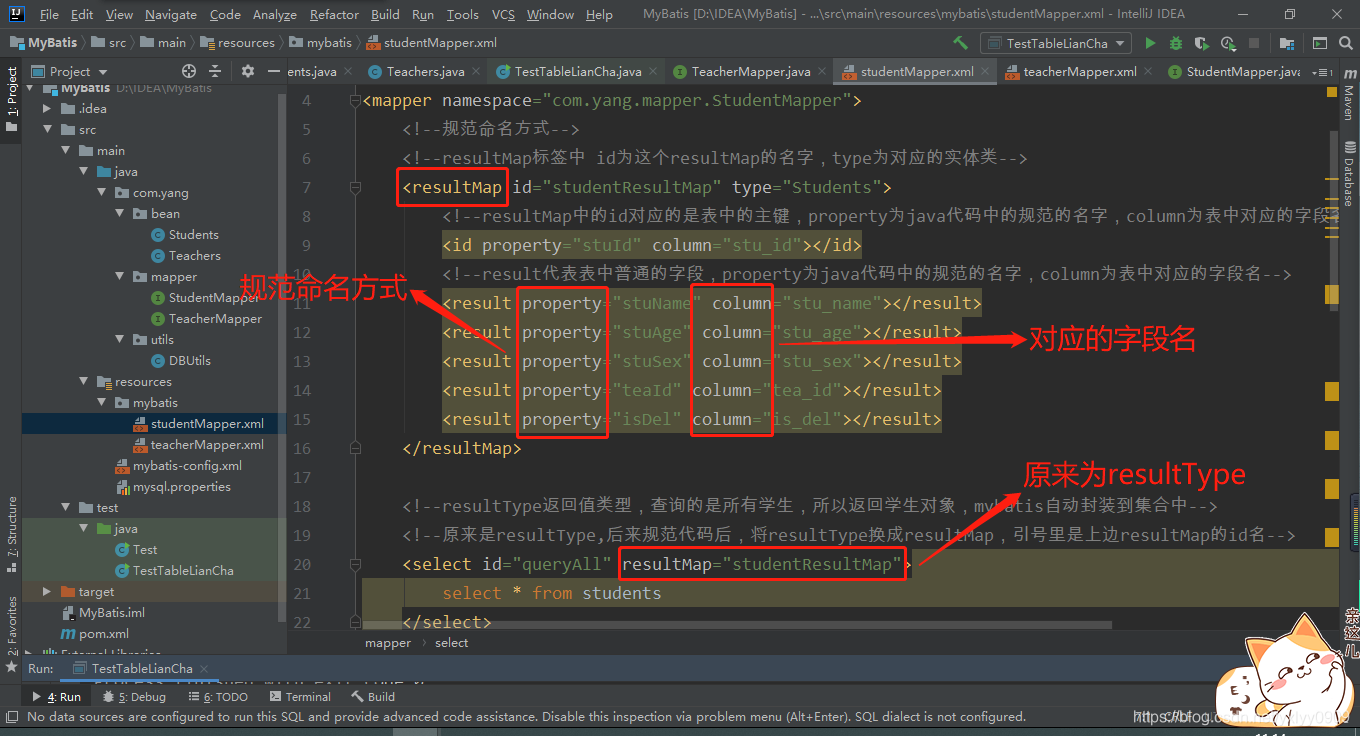This screenshot has height=736, width=1360.
Task: Open the 5: Debug tool window
Action: pos(135,697)
